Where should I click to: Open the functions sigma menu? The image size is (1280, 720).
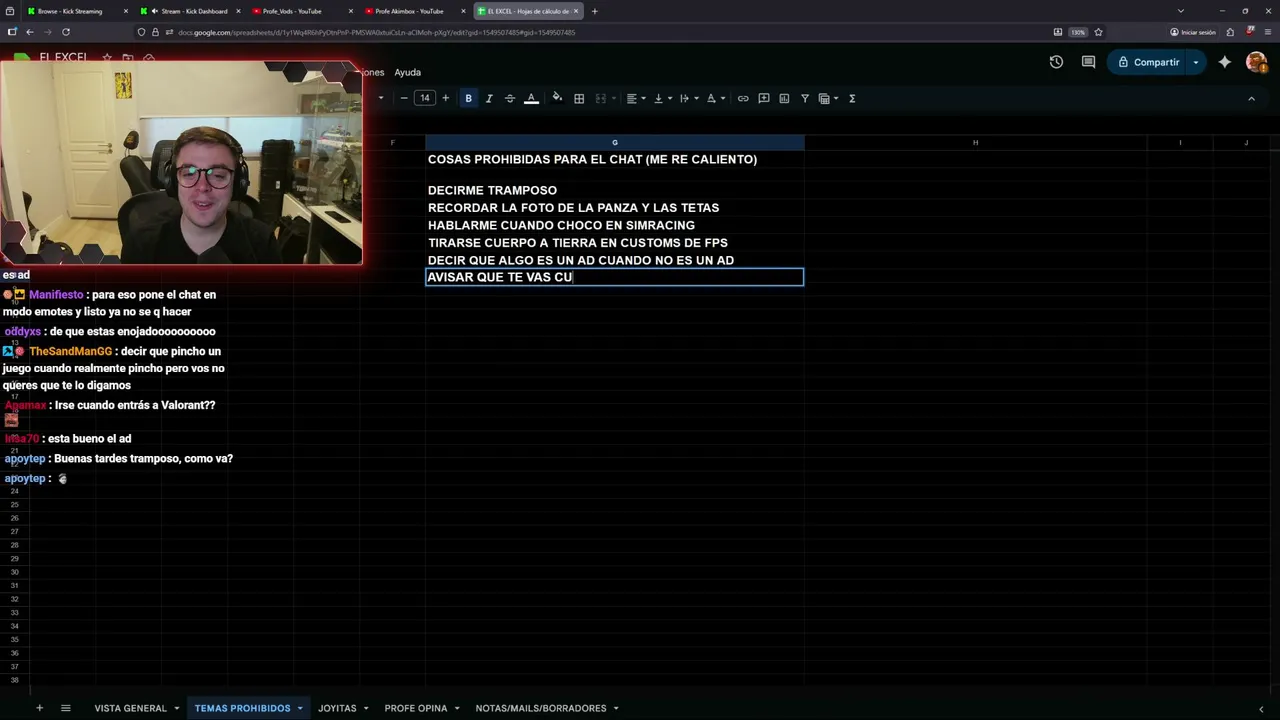852,98
